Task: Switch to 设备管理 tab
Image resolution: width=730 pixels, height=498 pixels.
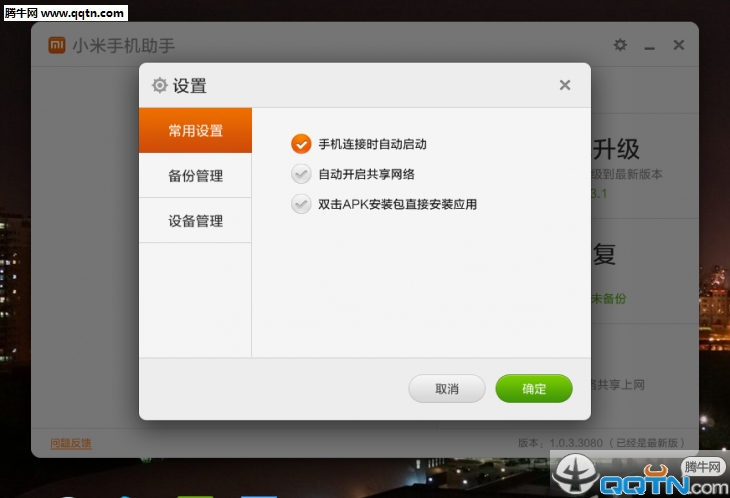Action: pos(195,221)
